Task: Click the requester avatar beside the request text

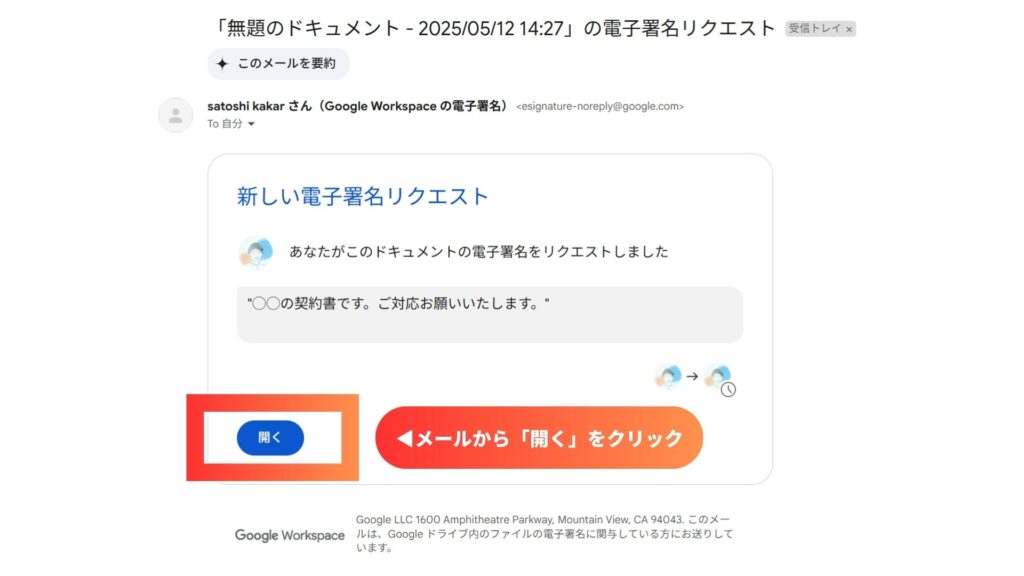Action: (x=255, y=252)
